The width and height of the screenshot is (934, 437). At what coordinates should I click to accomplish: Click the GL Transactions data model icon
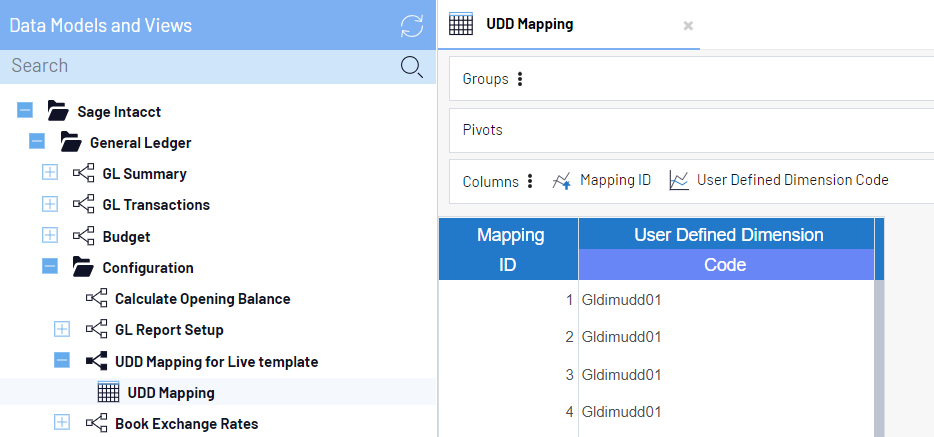click(x=83, y=204)
